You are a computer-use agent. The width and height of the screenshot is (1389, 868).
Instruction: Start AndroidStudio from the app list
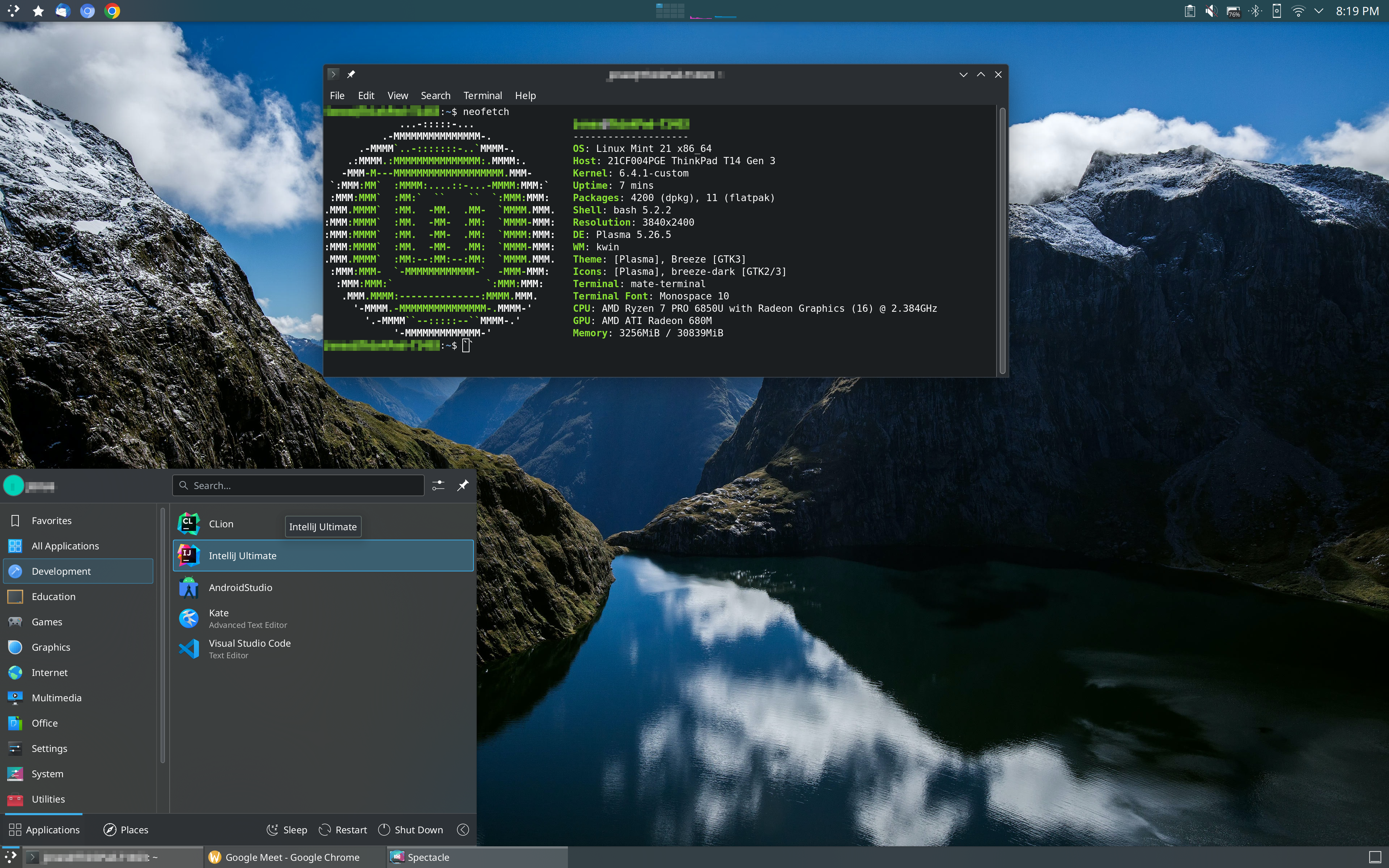pyautogui.click(x=241, y=587)
